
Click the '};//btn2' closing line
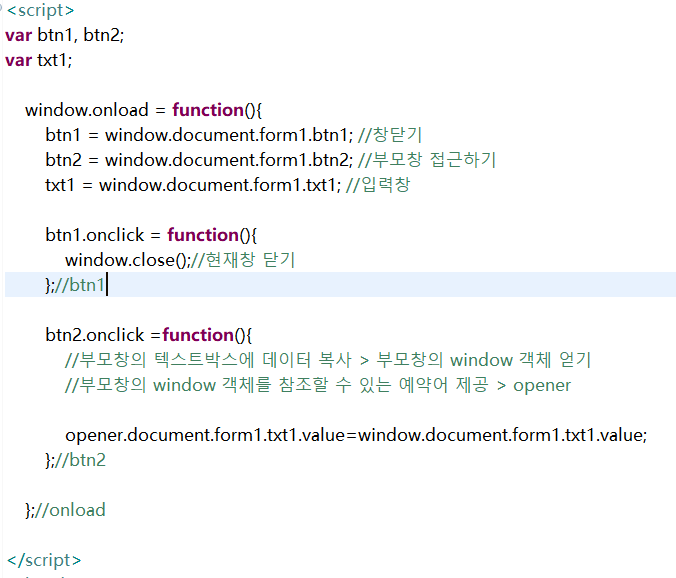pos(75,460)
